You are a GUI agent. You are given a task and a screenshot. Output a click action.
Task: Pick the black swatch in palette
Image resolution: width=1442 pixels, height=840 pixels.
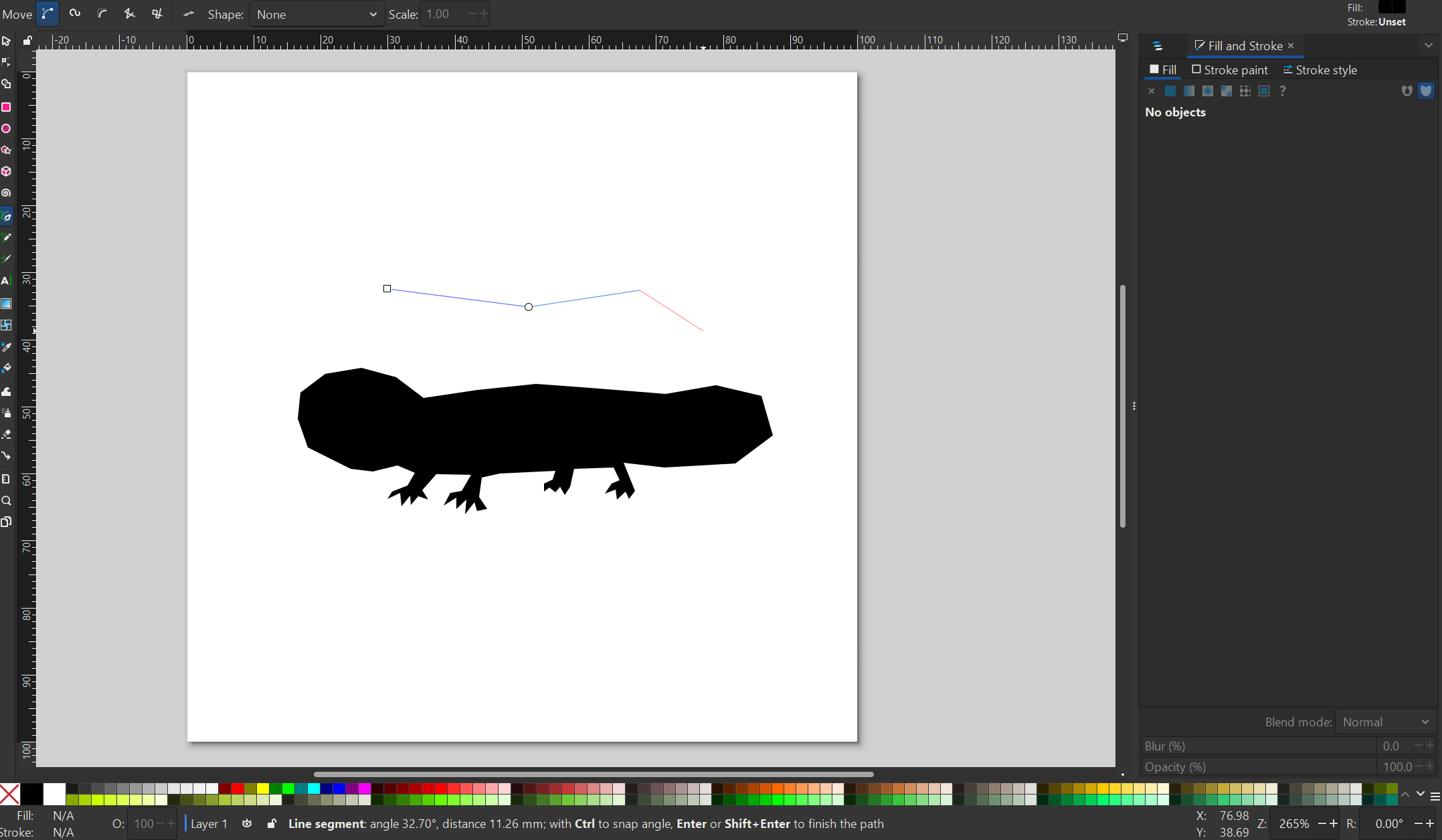click(x=32, y=794)
